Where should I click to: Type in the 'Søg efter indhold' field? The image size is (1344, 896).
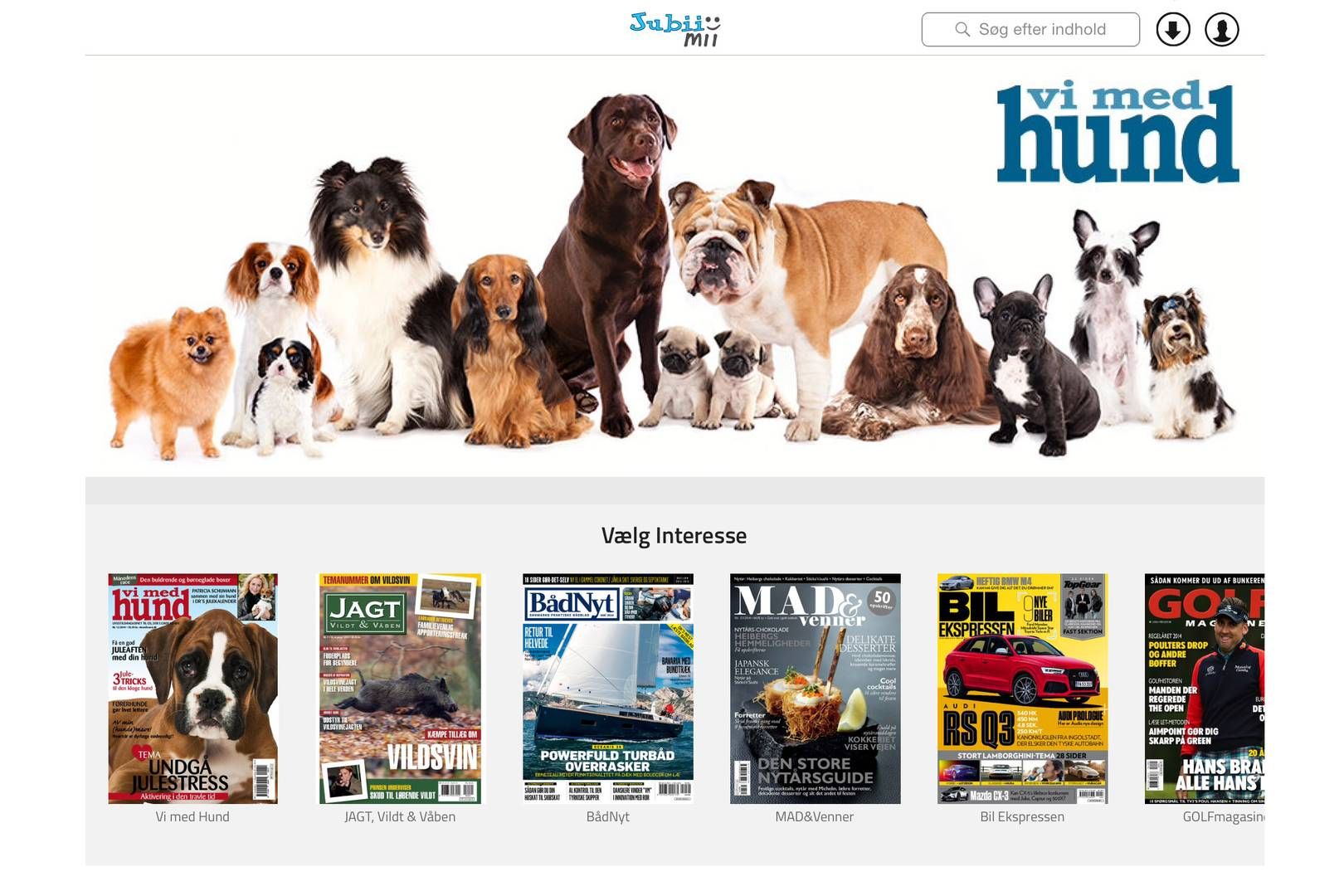pos(1042,30)
